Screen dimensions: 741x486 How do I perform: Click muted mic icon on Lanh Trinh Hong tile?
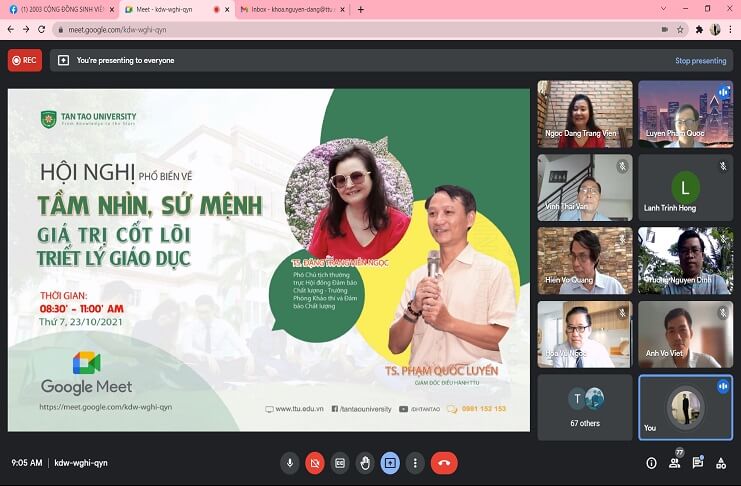click(723, 166)
